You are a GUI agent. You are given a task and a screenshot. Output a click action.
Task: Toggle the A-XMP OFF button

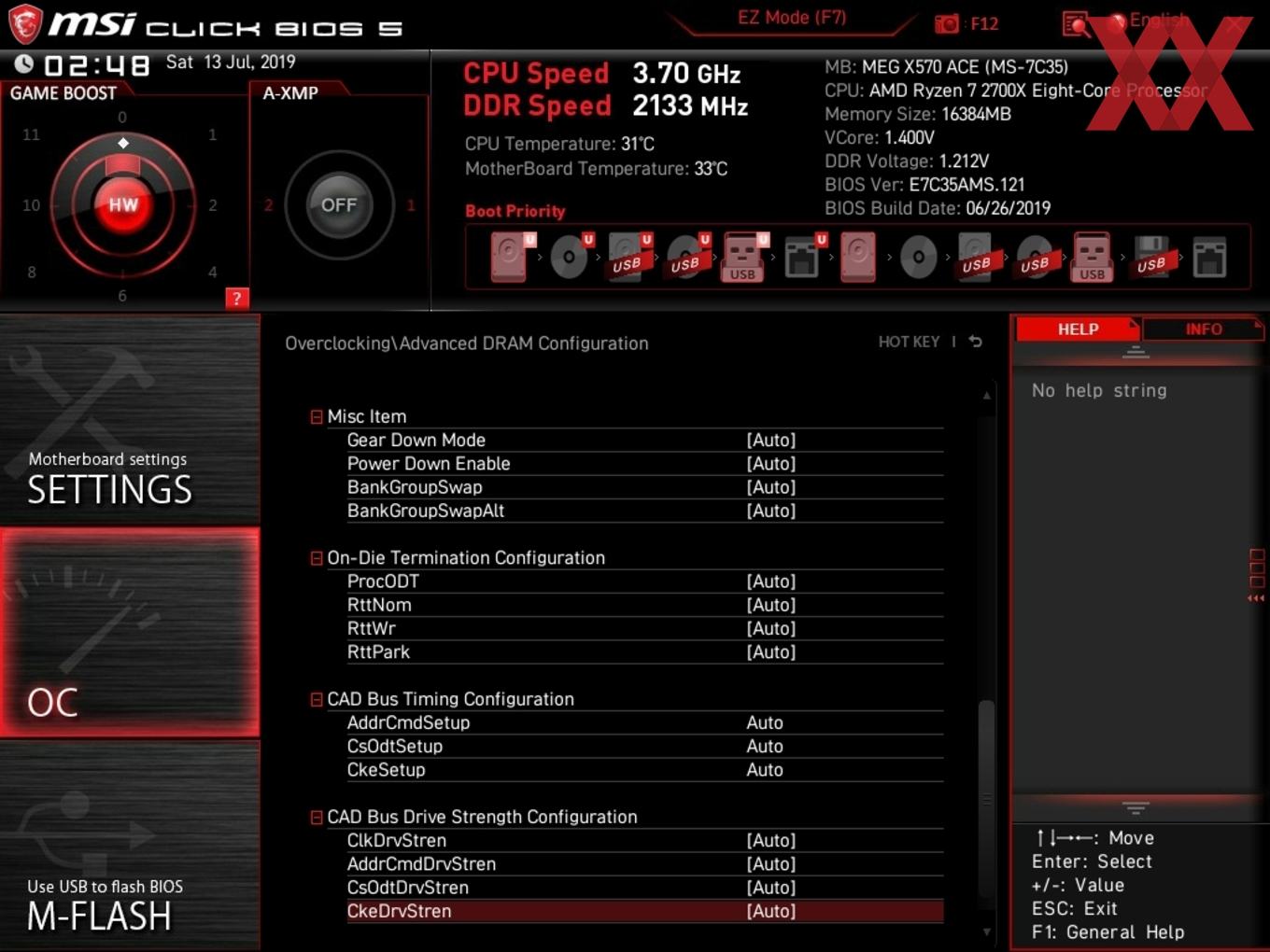pyautogui.click(x=339, y=204)
